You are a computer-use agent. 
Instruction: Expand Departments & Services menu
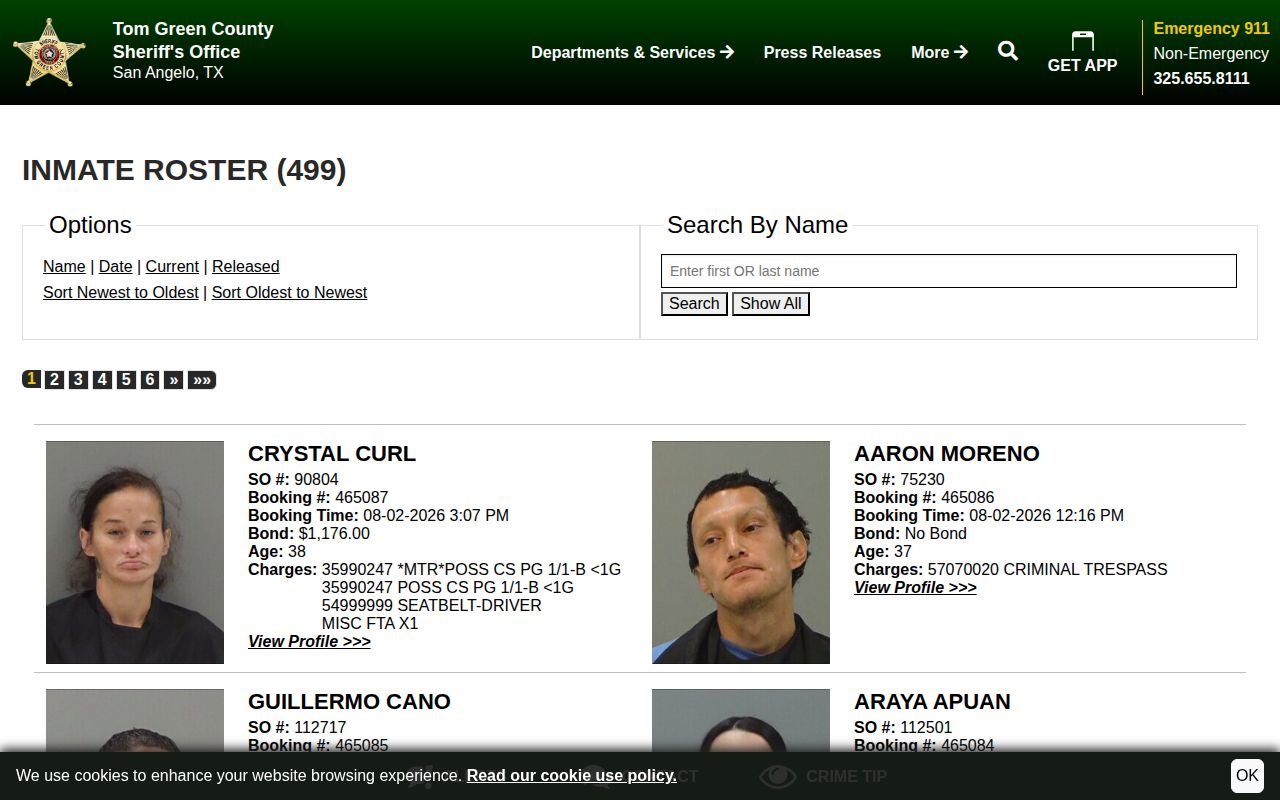coord(632,52)
